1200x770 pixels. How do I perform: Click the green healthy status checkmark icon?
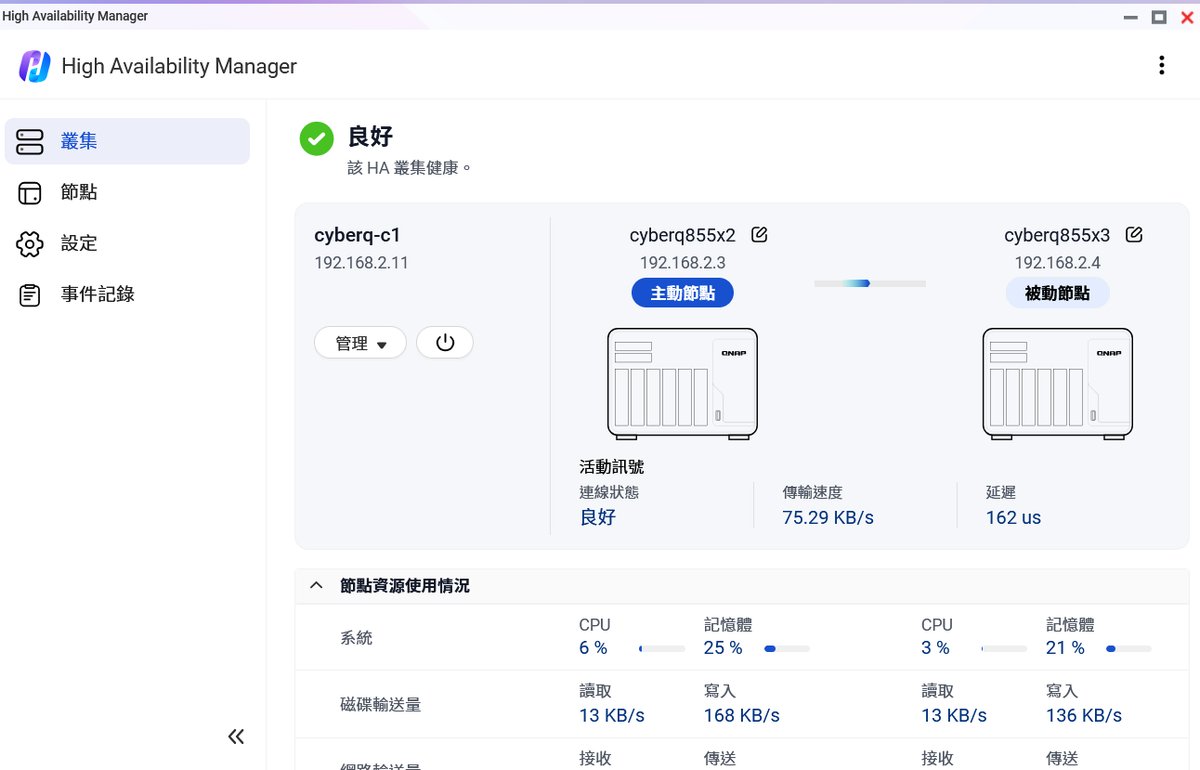(317, 139)
